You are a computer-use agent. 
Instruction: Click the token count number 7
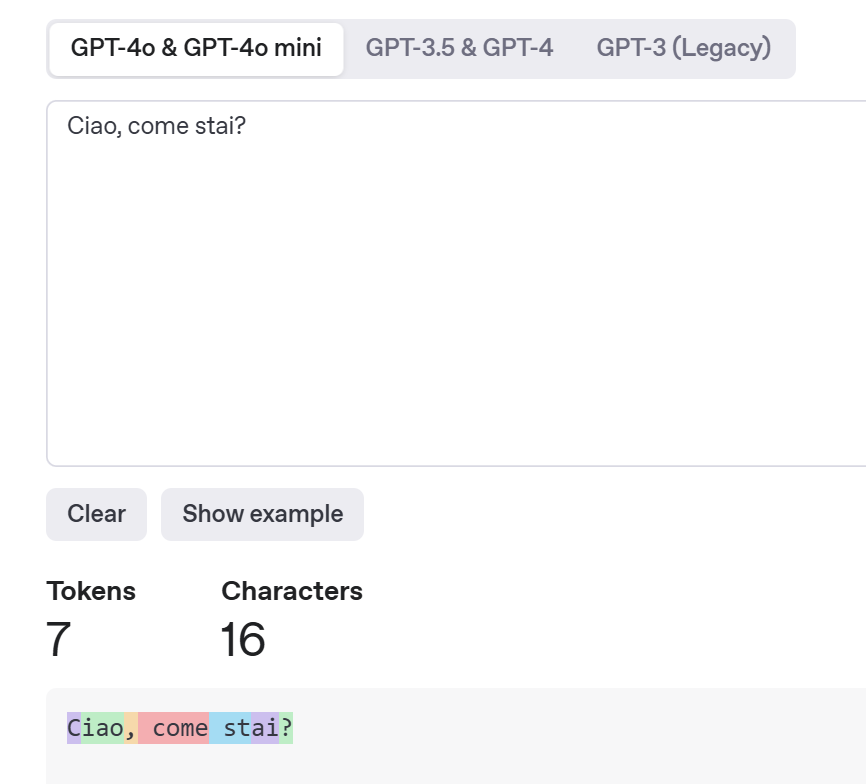click(59, 639)
